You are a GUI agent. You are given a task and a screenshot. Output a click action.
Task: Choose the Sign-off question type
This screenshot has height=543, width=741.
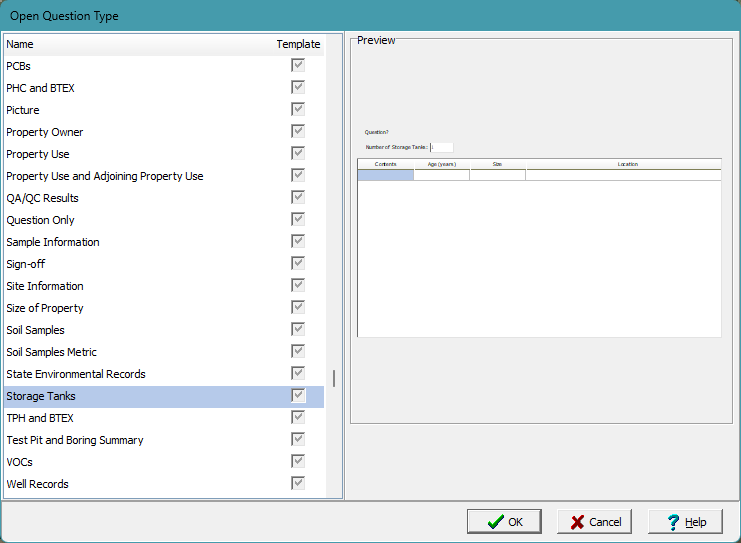pyautogui.click(x=26, y=264)
